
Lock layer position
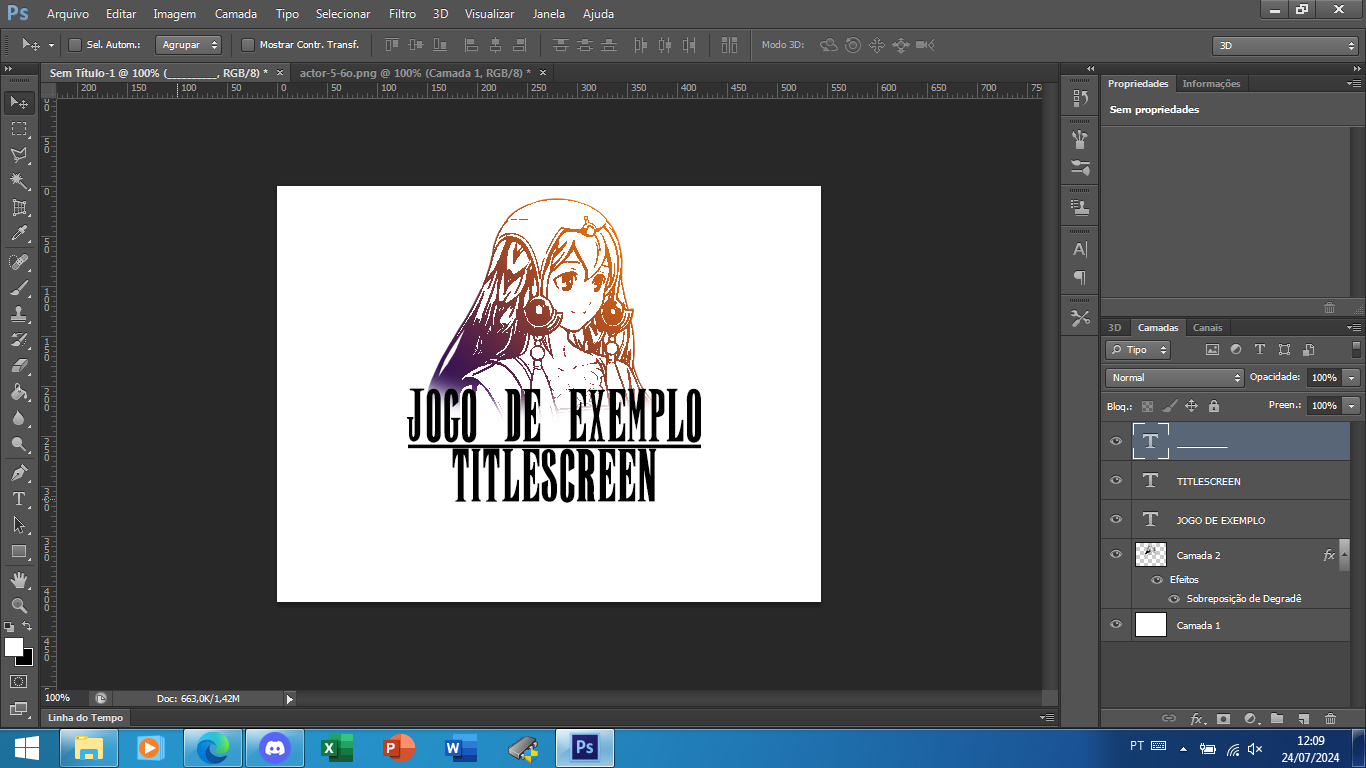(1191, 406)
